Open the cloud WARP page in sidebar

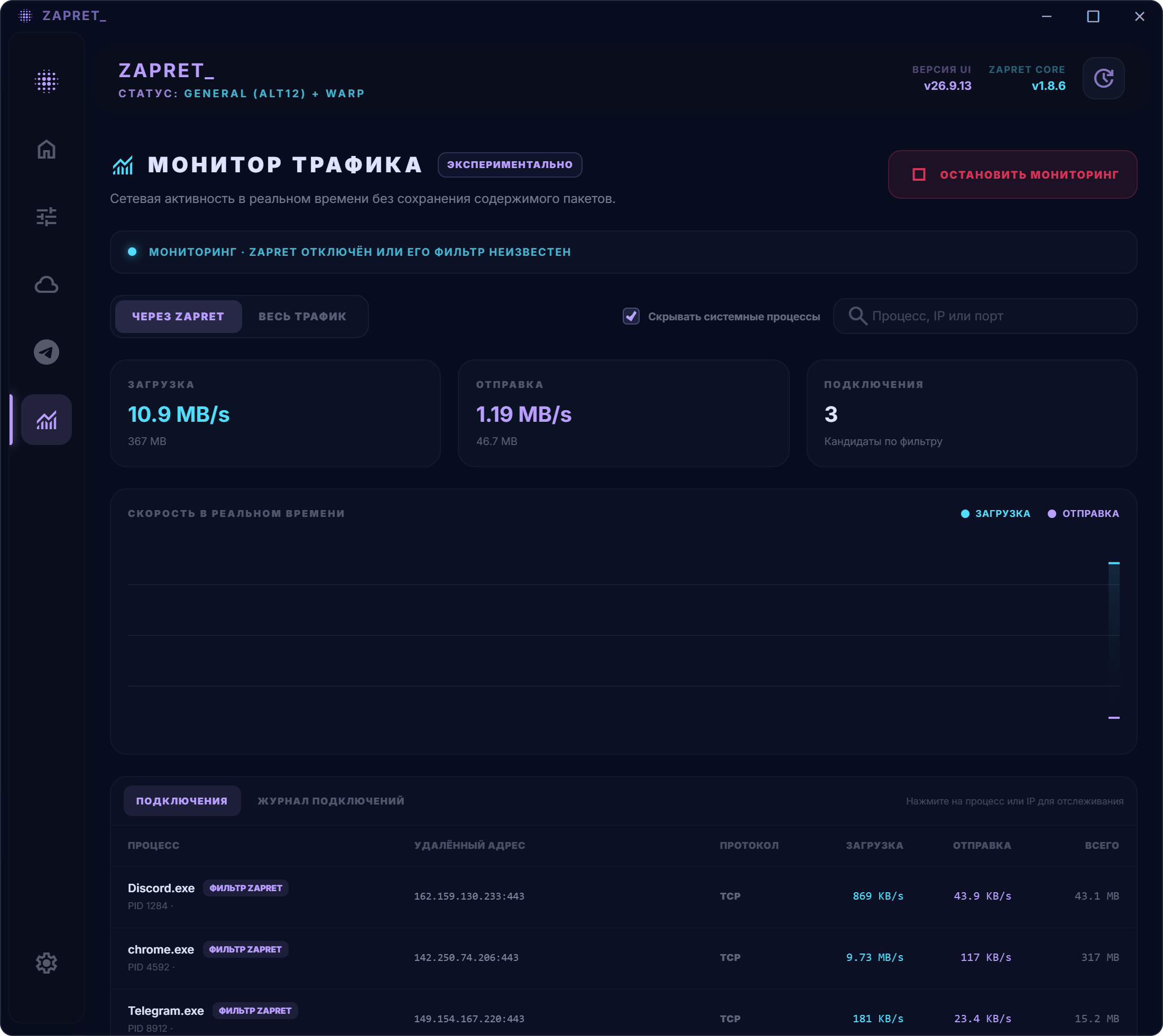[46, 284]
